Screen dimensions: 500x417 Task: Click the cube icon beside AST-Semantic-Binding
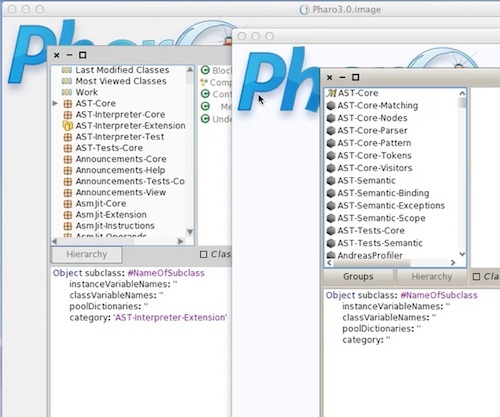(331, 193)
